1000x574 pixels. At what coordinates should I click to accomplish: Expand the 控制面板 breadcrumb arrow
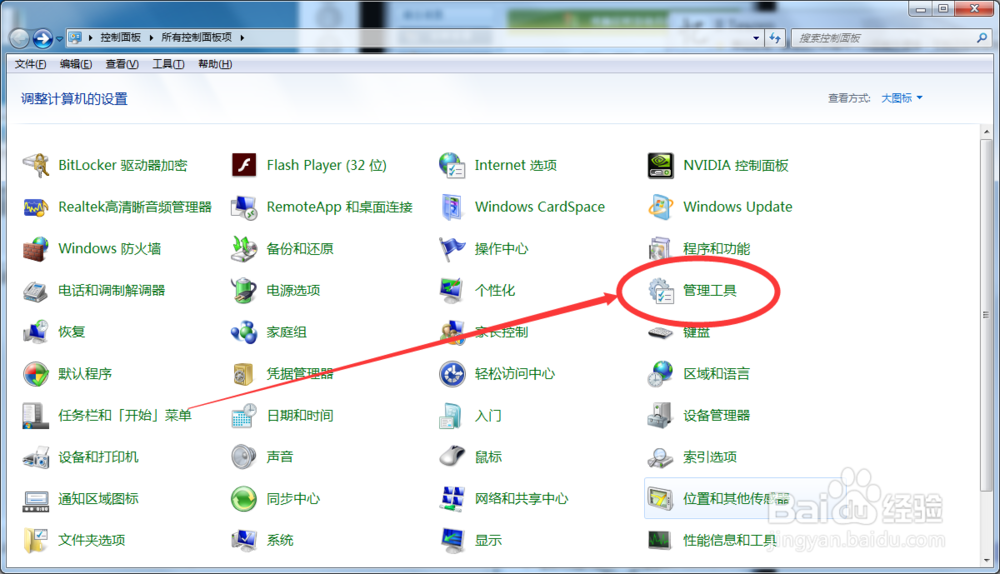[x=151, y=38]
